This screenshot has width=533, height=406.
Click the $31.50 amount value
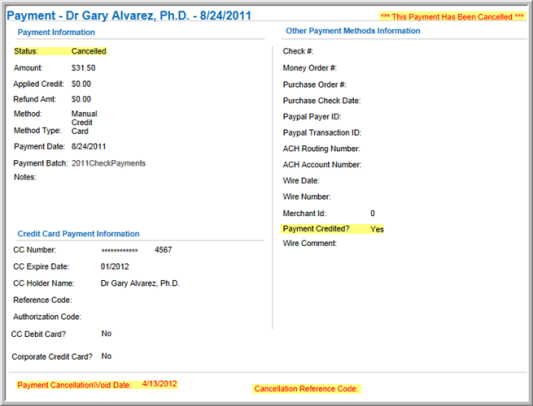83,68
